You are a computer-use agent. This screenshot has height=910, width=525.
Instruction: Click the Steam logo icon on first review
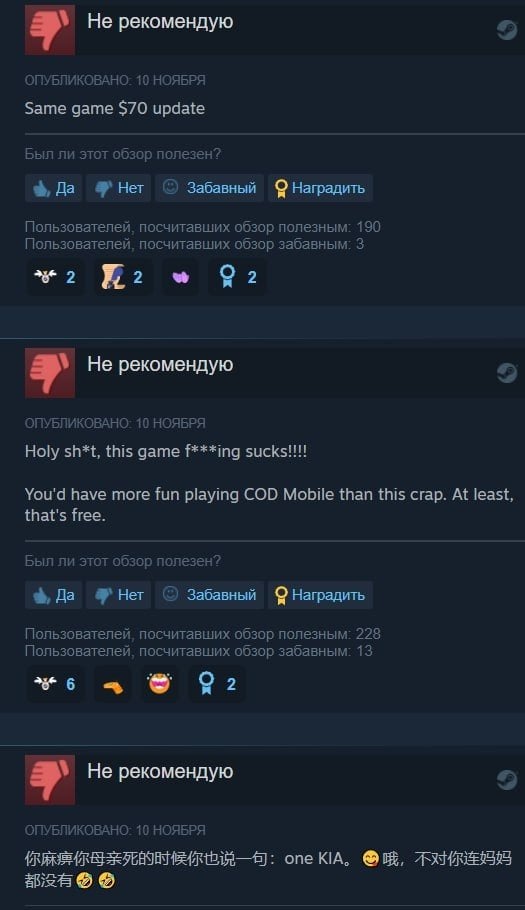[x=507, y=30]
